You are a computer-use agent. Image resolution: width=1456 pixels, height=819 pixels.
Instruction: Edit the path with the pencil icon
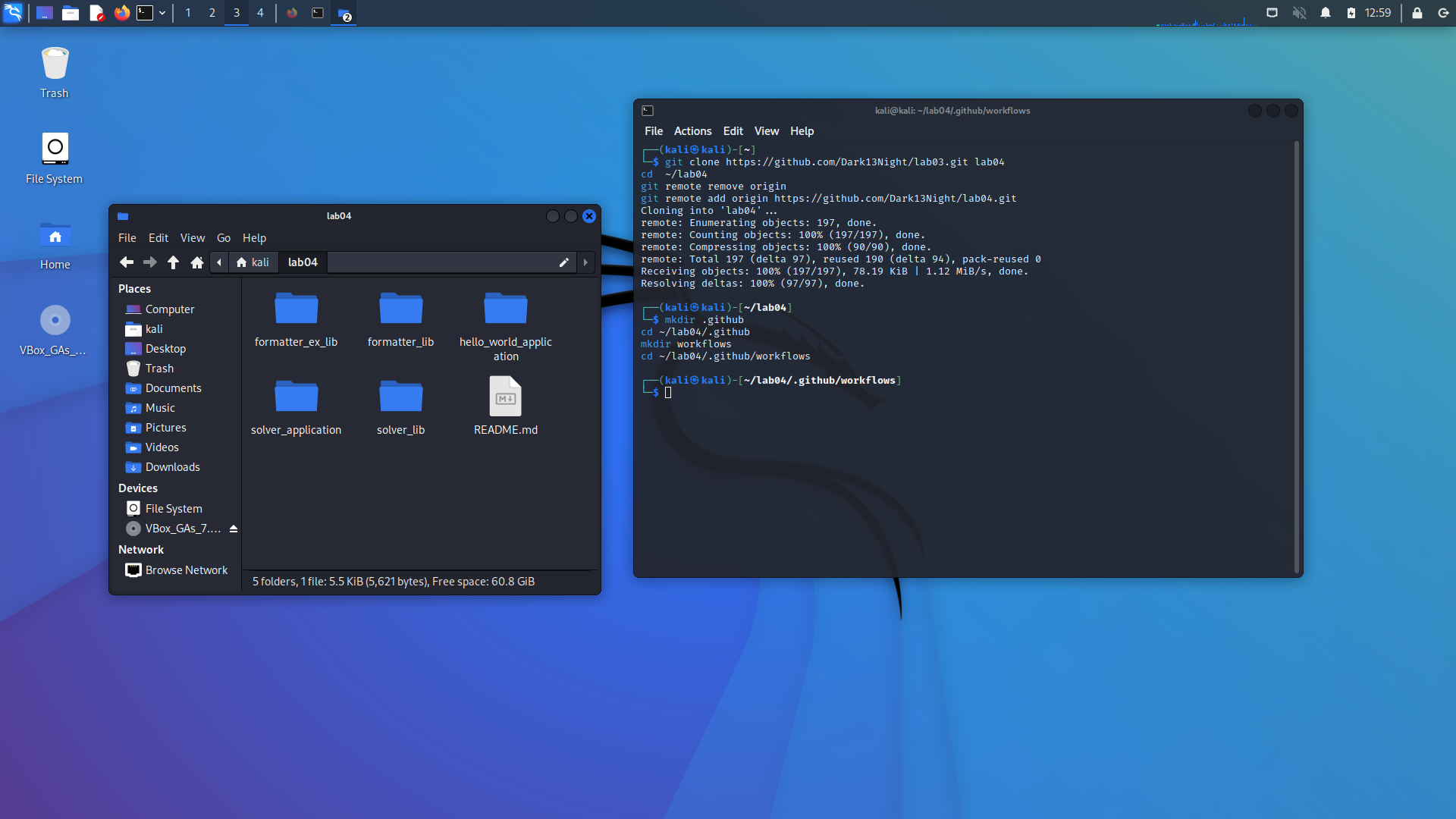563,262
